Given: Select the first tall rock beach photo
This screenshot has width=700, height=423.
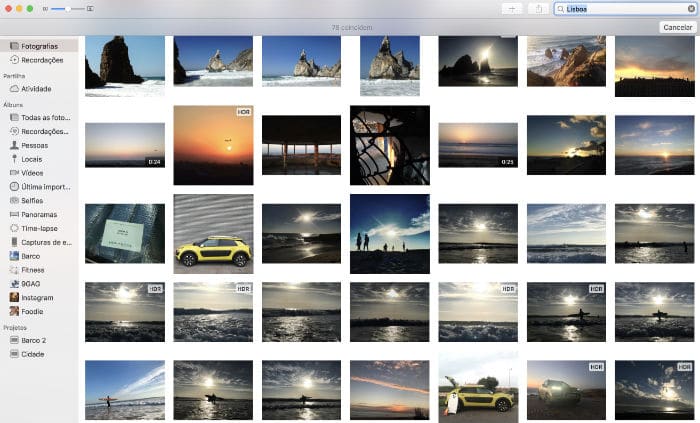Looking at the screenshot, I should [x=125, y=66].
